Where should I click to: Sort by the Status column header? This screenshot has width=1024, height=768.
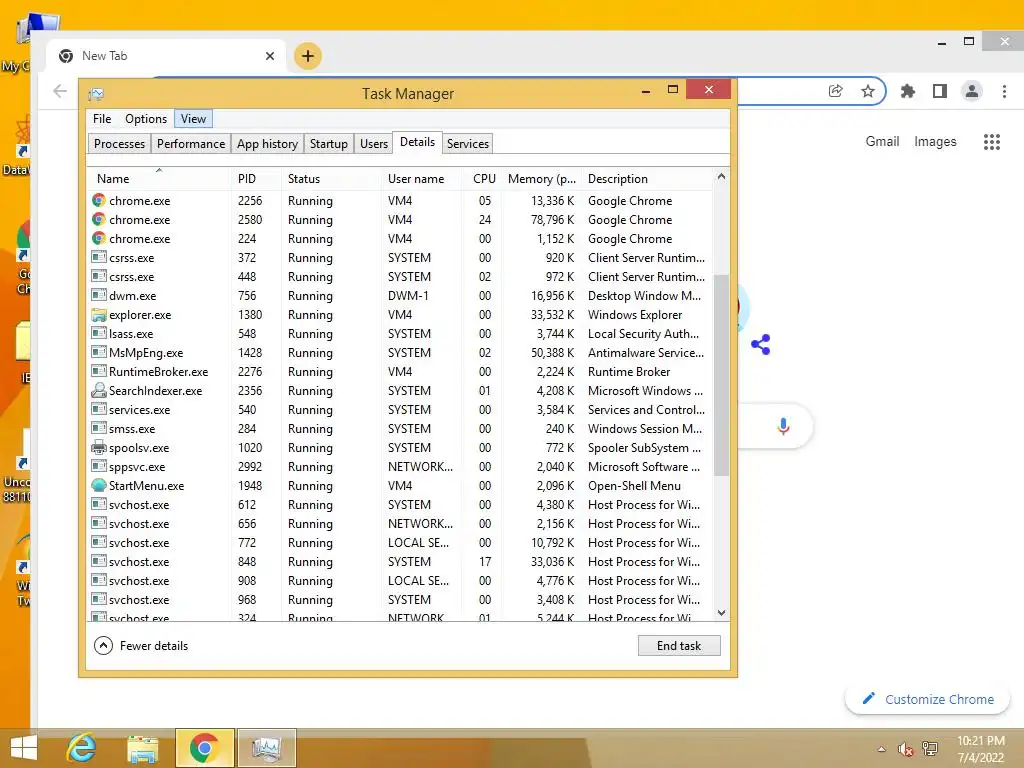pyautogui.click(x=332, y=179)
